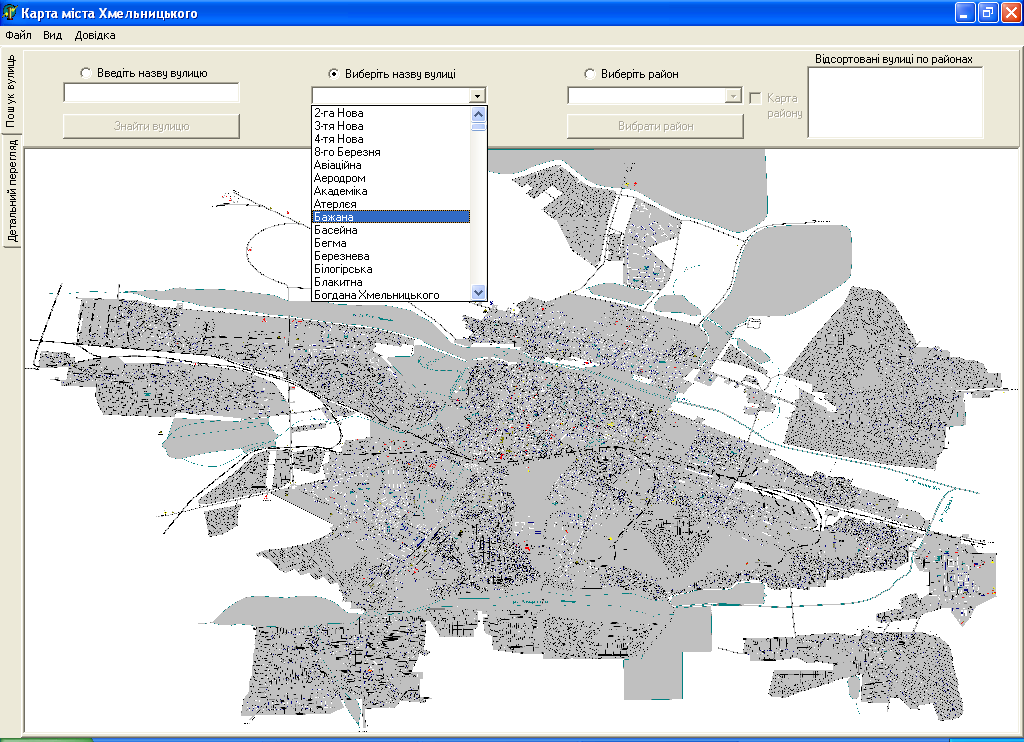1024x742 pixels.
Task: Collapse the street name dropdown arrow
Action: (x=478, y=96)
